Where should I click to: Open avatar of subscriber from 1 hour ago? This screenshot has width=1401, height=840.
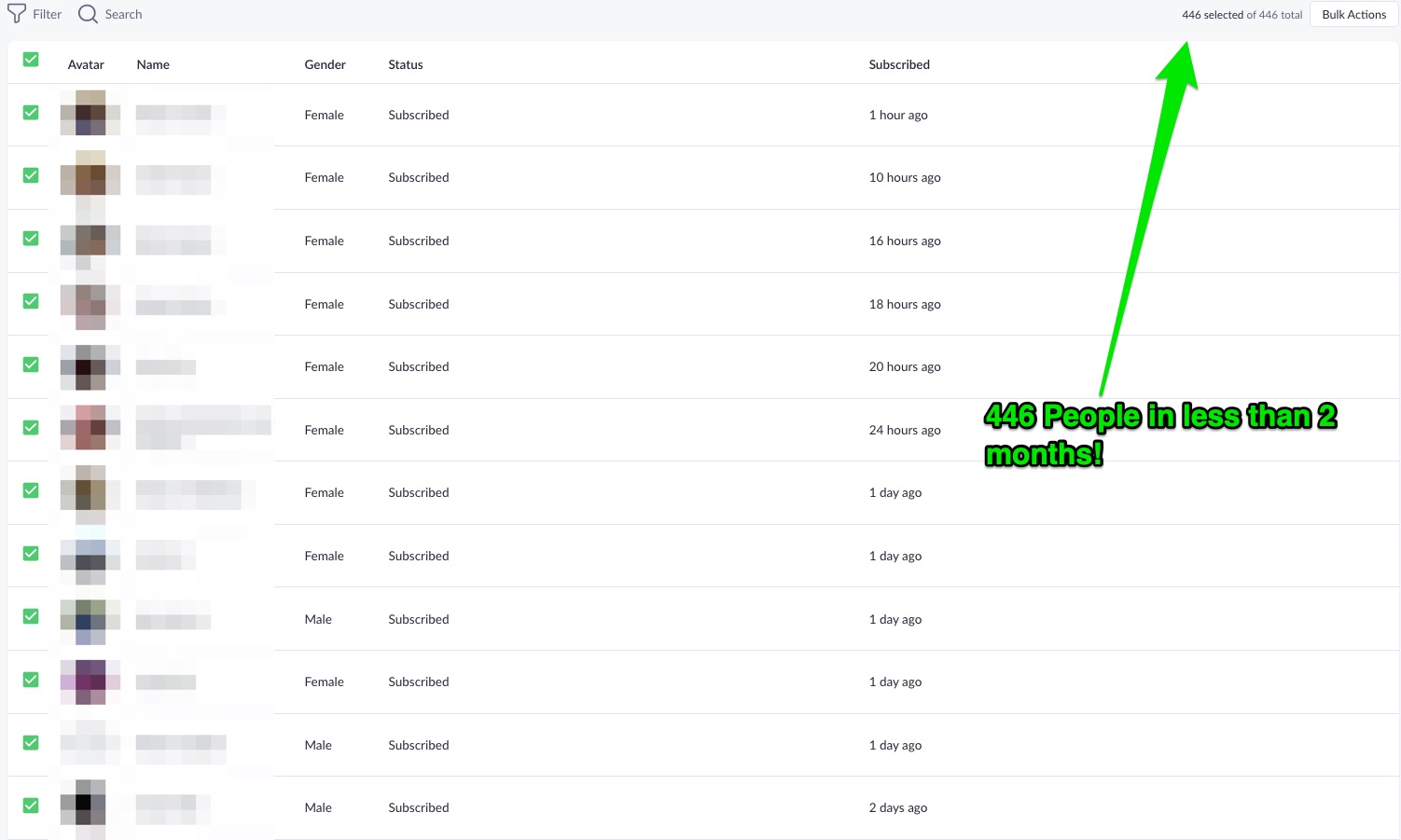pos(90,114)
